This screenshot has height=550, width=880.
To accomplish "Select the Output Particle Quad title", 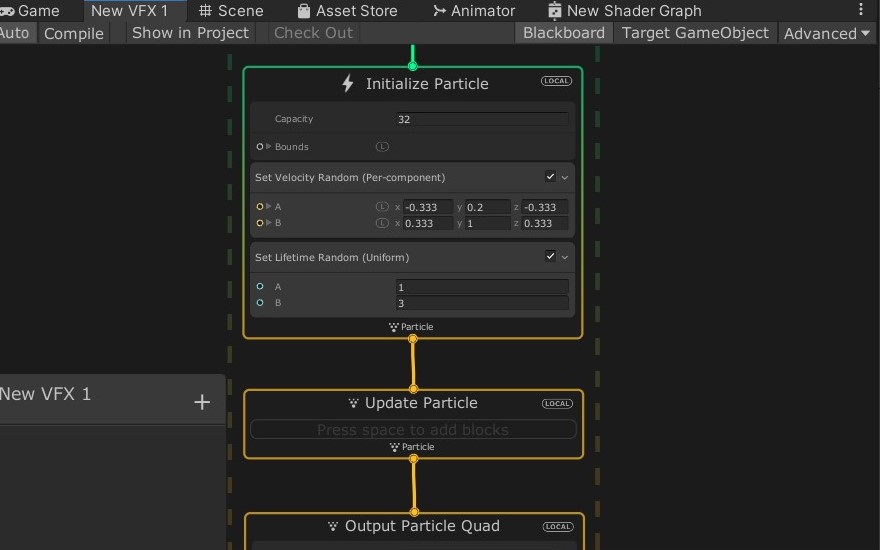I will (x=422, y=526).
